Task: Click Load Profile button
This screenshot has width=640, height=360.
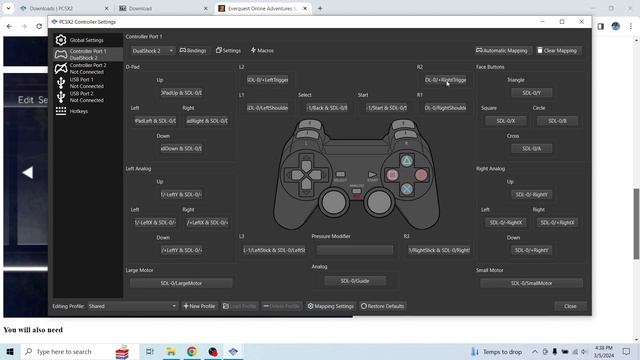Action: tap(240, 306)
